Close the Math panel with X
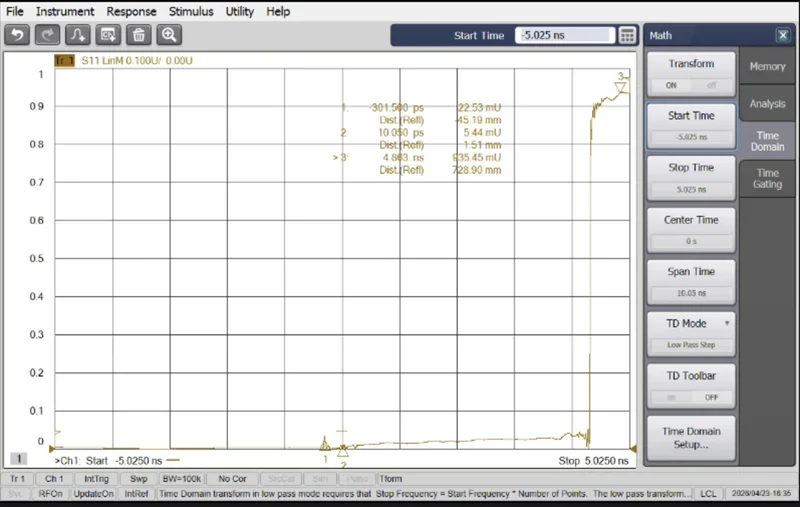The width and height of the screenshot is (800, 507). point(782,35)
